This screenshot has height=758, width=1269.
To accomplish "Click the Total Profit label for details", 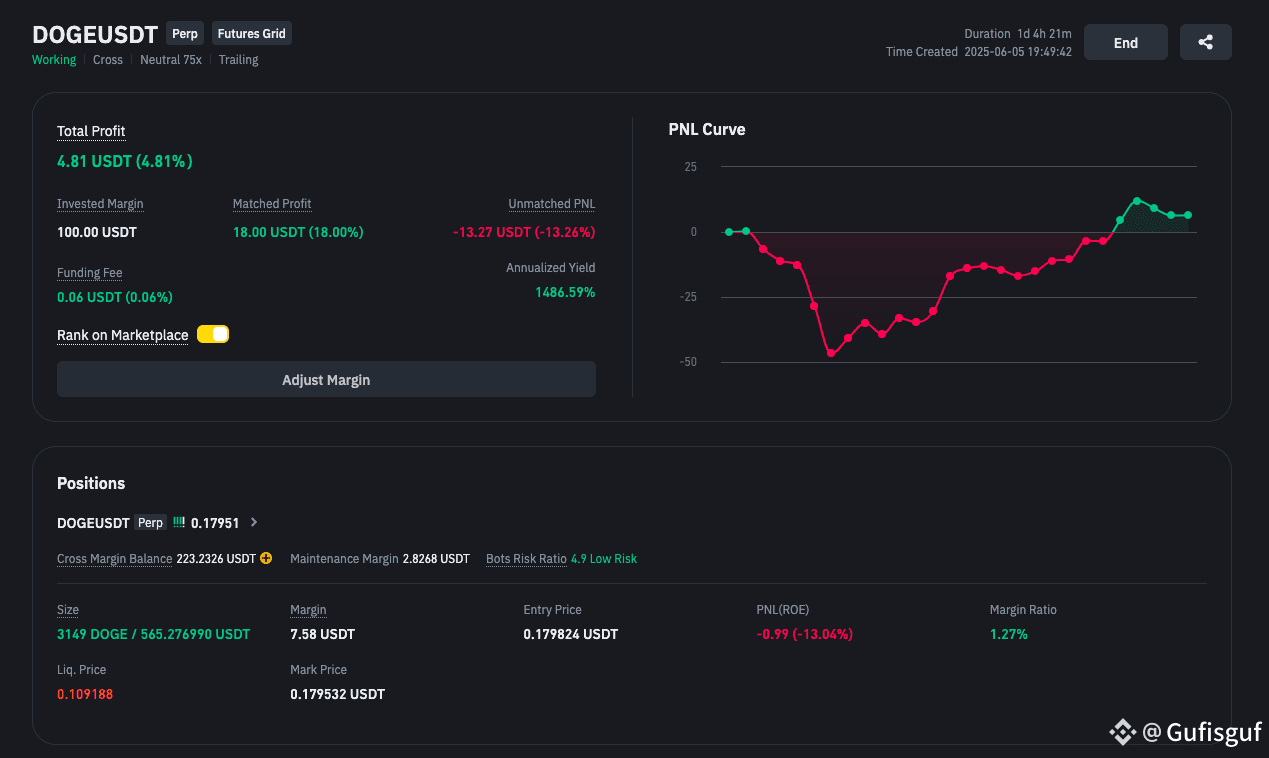I will [x=91, y=132].
